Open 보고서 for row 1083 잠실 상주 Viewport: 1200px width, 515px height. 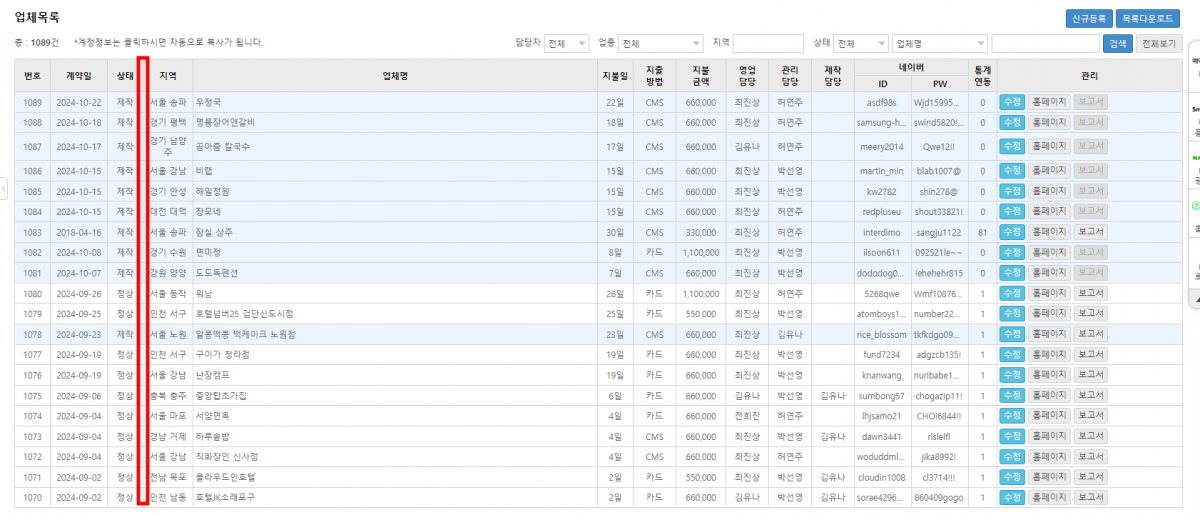click(x=1091, y=232)
